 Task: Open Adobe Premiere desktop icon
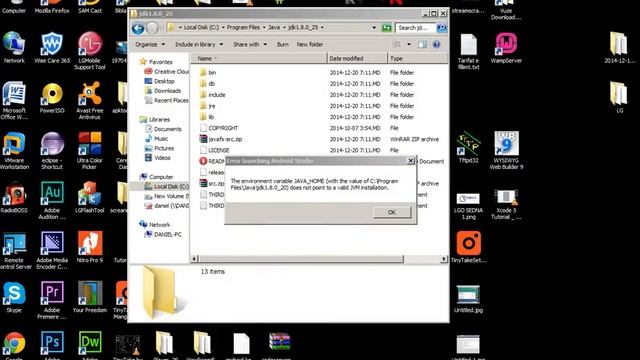point(52,300)
